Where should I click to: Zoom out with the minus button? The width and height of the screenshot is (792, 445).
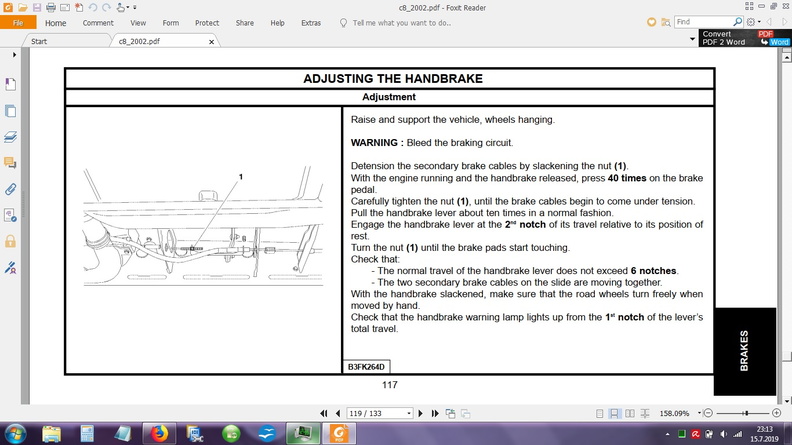[x=708, y=413]
